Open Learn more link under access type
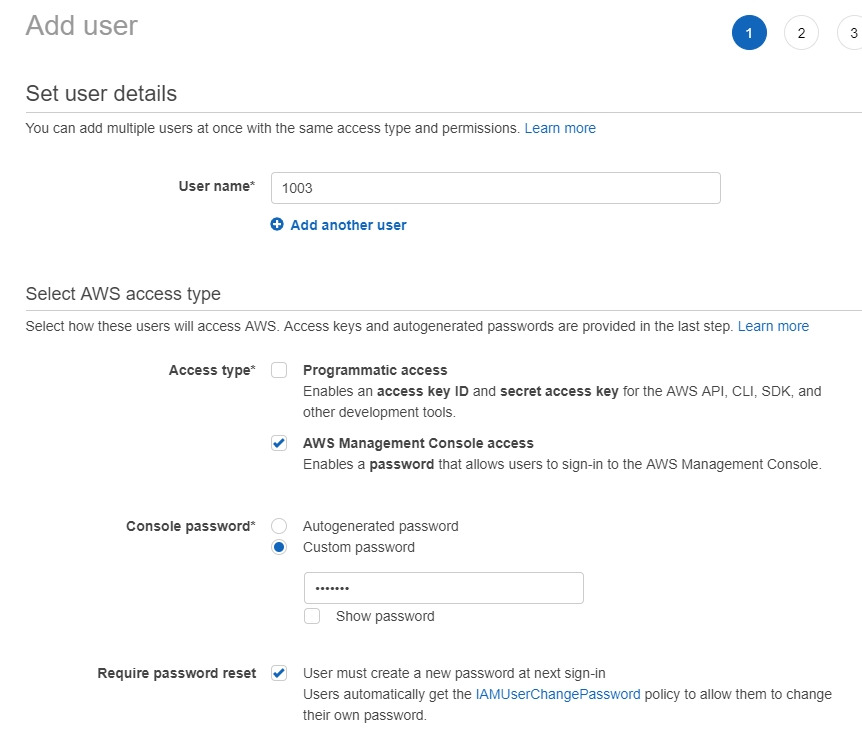Screen dimensions: 862x749 (773, 326)
